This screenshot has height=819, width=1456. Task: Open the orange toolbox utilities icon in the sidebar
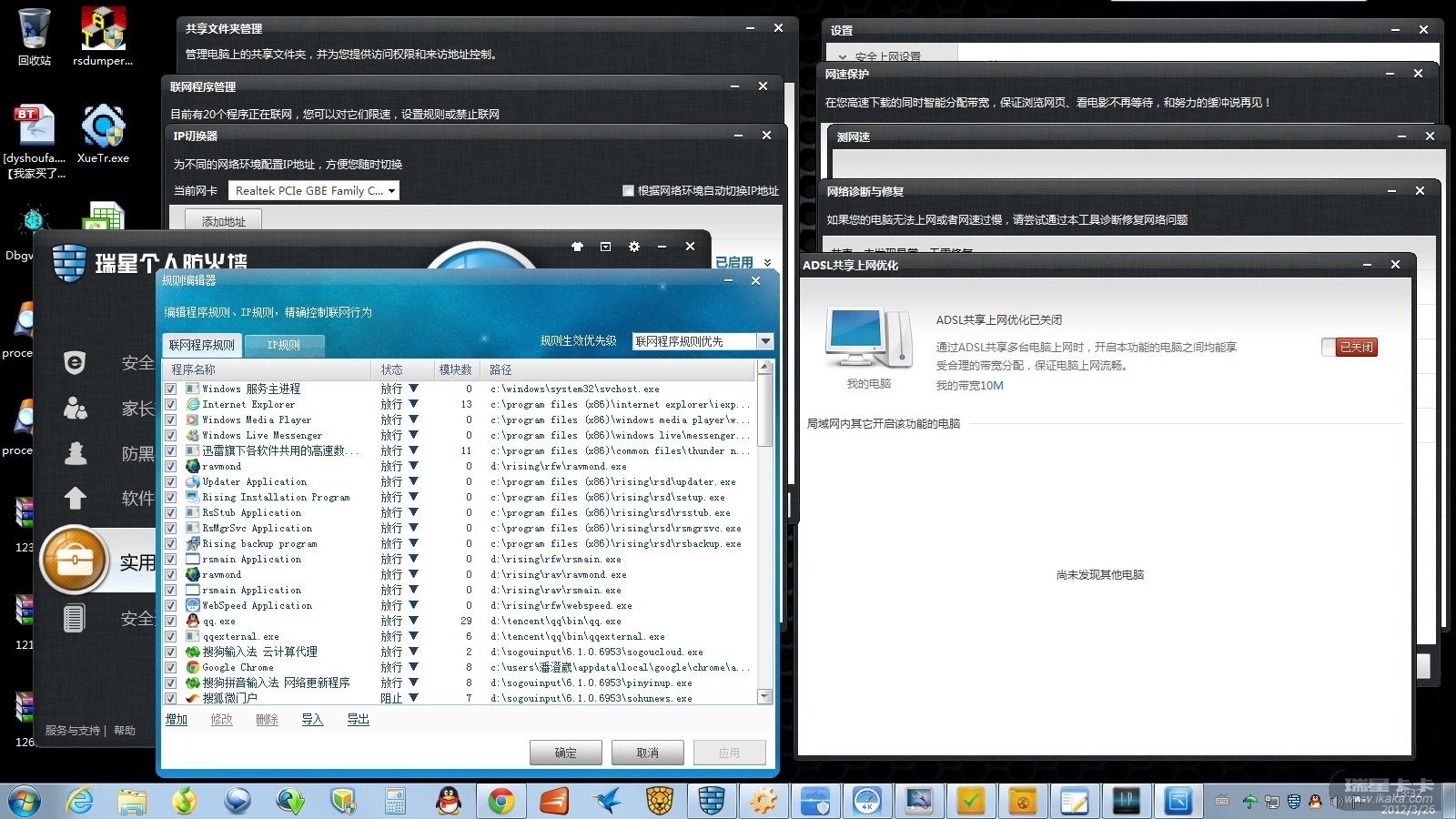(75, 561)
